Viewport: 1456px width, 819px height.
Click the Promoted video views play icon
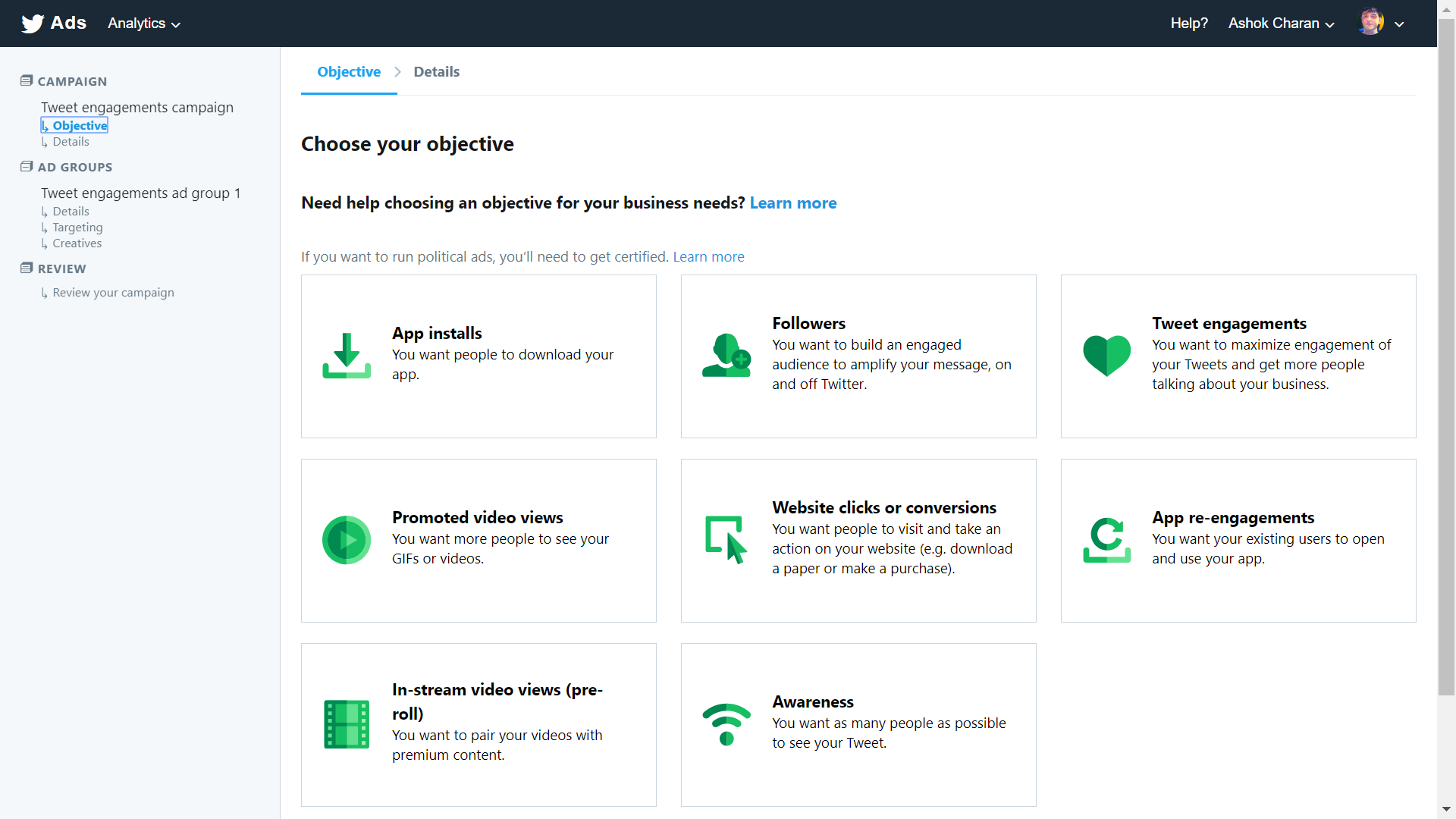[x=347, y=540]
